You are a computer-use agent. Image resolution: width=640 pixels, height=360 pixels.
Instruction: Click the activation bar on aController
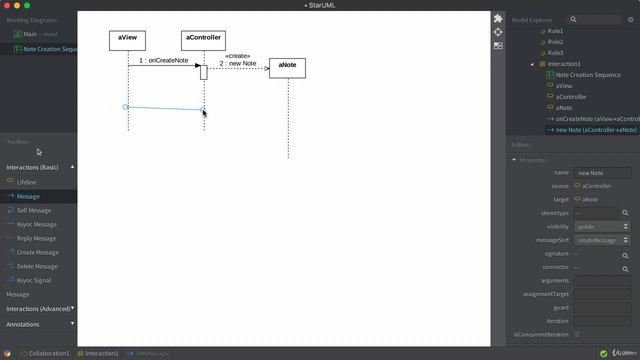pos(204,73)
